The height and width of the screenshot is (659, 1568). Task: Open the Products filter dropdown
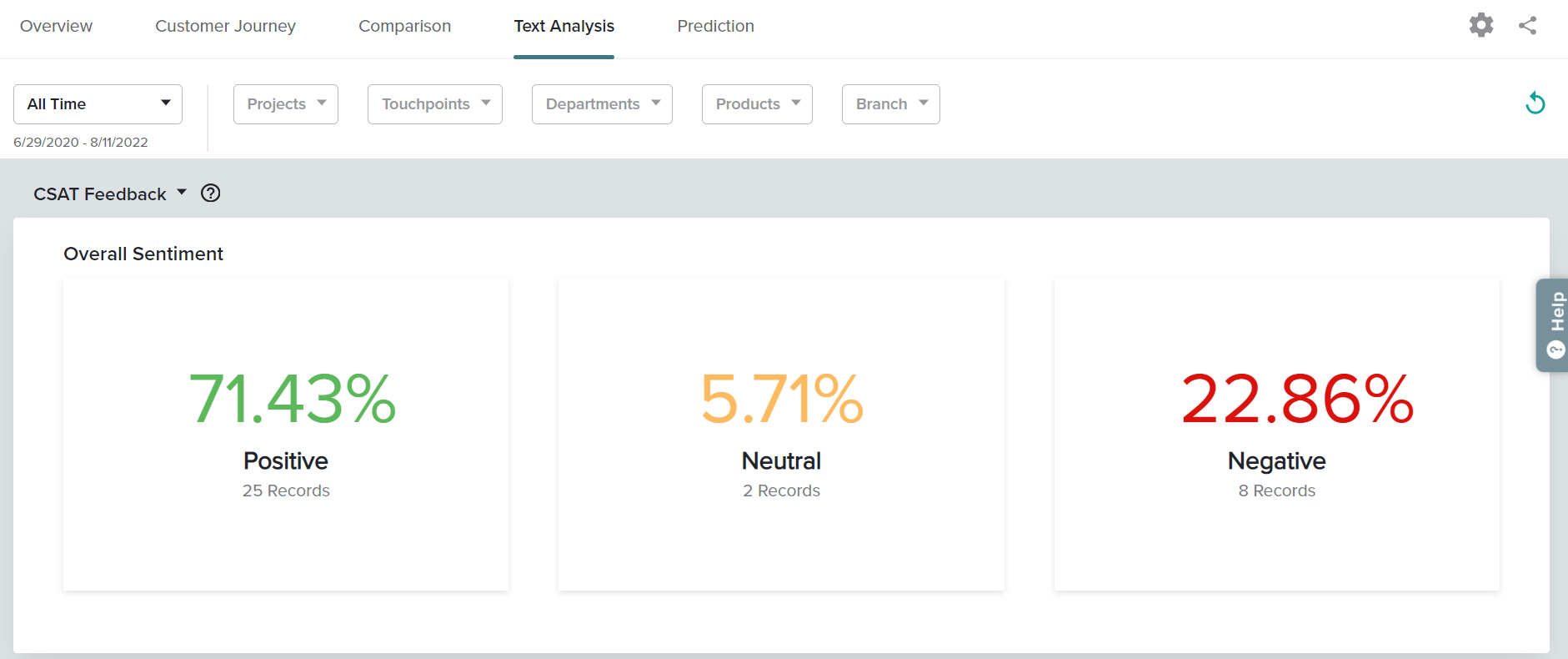tap(756, 104)
